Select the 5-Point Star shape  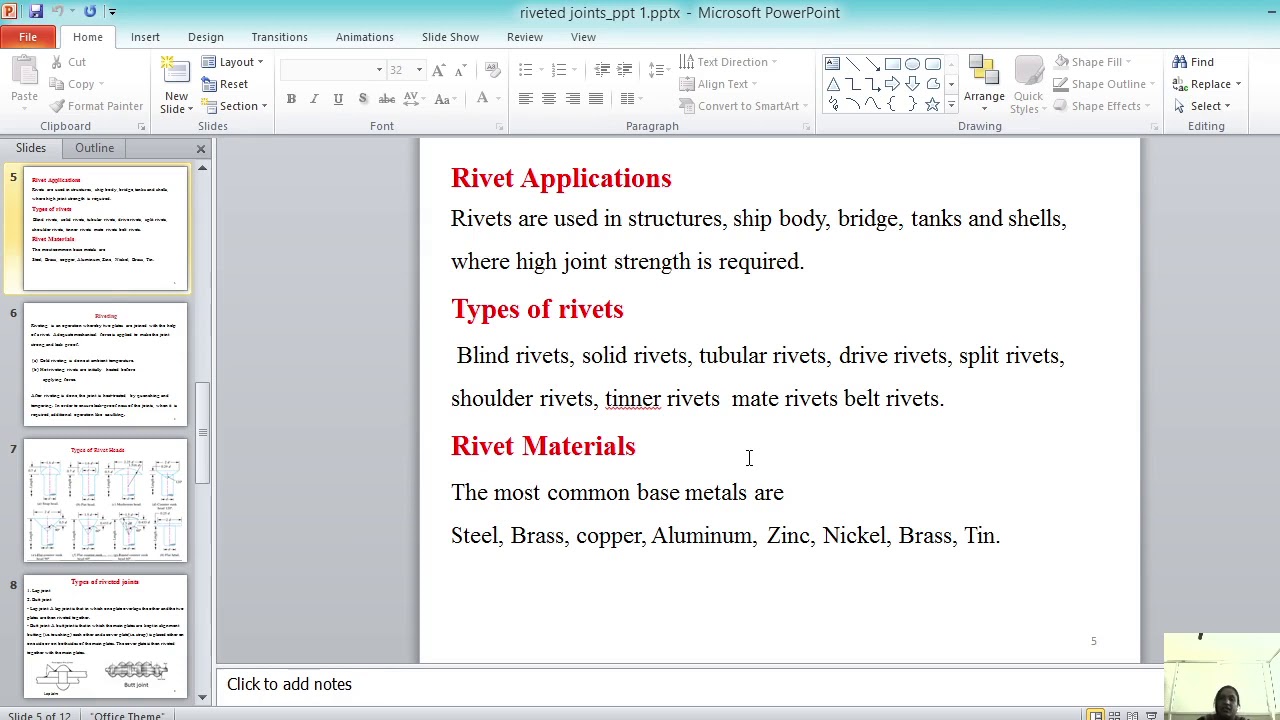(x=932, y=104)
